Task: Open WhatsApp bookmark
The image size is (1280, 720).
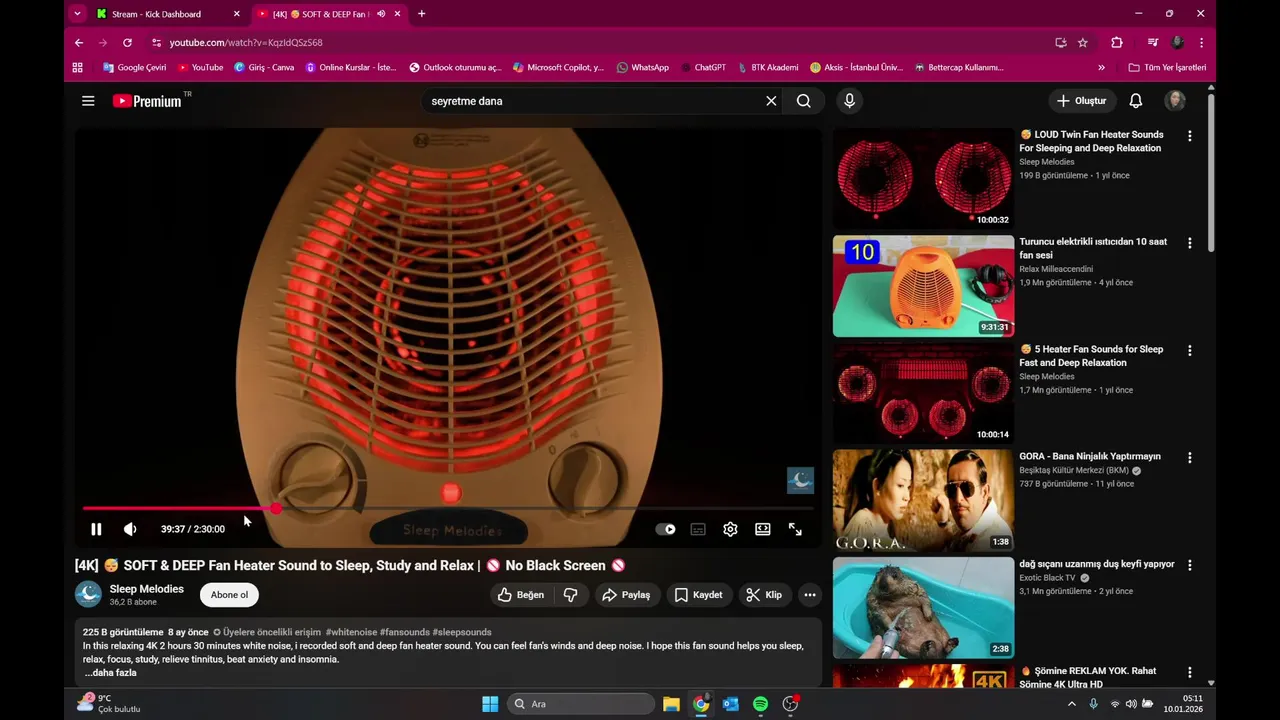Action: (643, 67)
